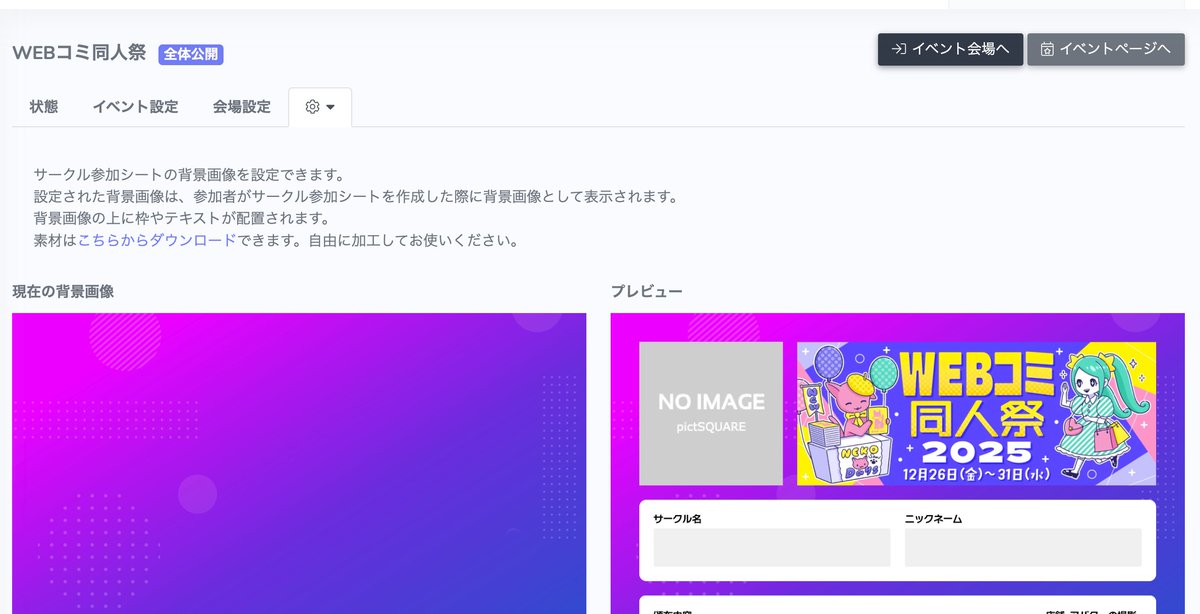Click the サークル名 preview field
1200x614 pixels.
point(772,548)
